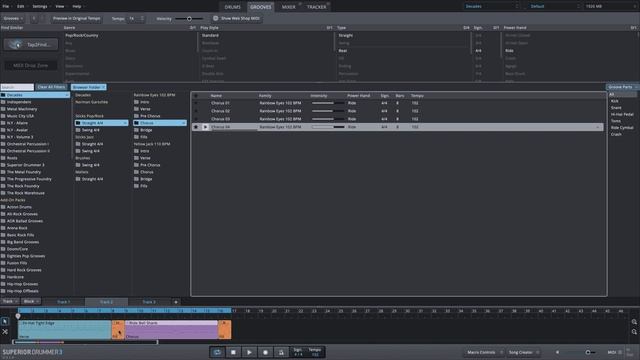Toggle the metronome icon in transport
This screenshot has height=360, width=640.
281,352
